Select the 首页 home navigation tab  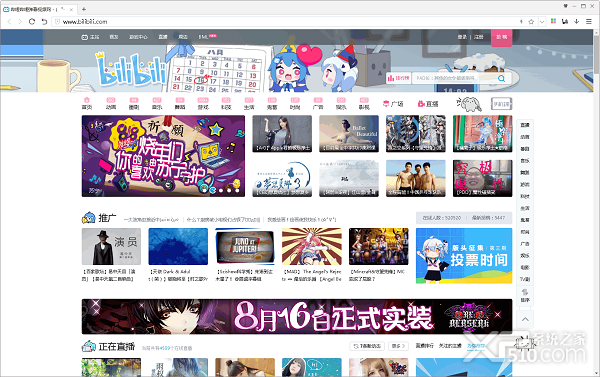point(87,104)
